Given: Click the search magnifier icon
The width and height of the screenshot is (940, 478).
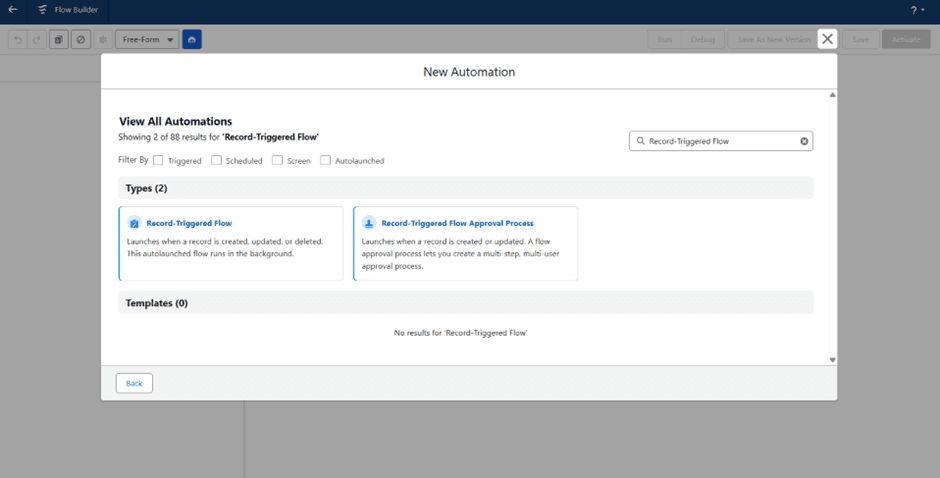Looking at the screenshot, I should coord(640,141).
